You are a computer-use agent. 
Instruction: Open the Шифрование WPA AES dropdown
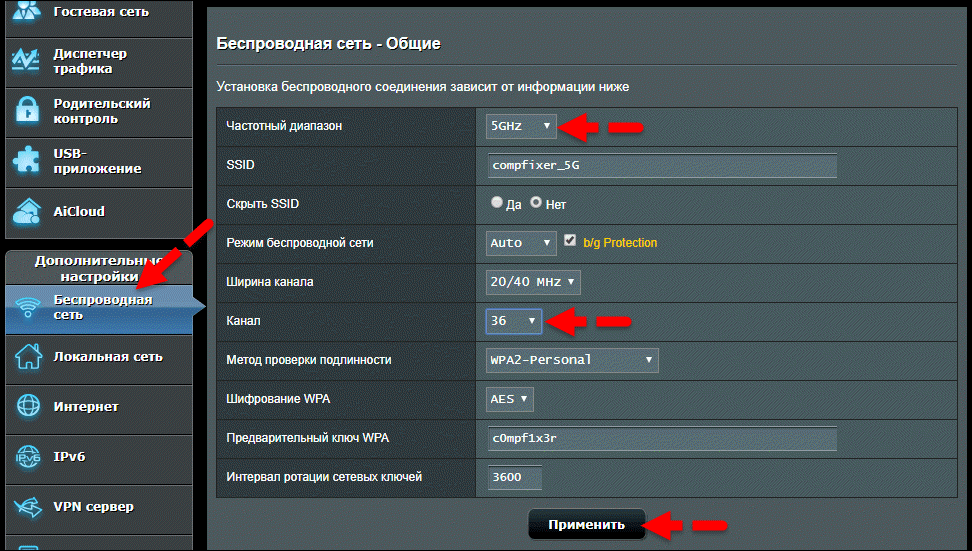click(x=510, y=399)
